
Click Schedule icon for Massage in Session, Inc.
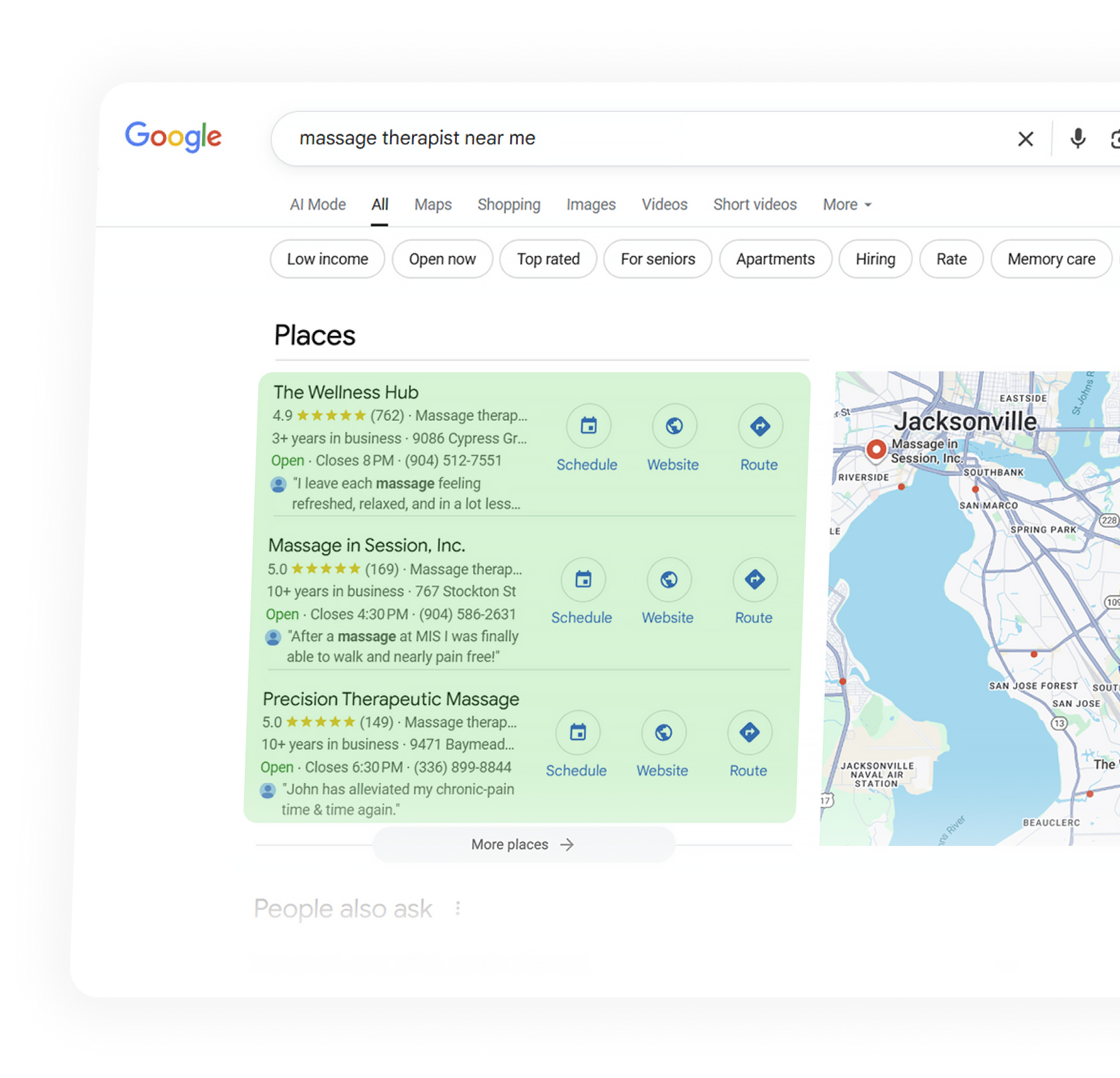(583, 579)
